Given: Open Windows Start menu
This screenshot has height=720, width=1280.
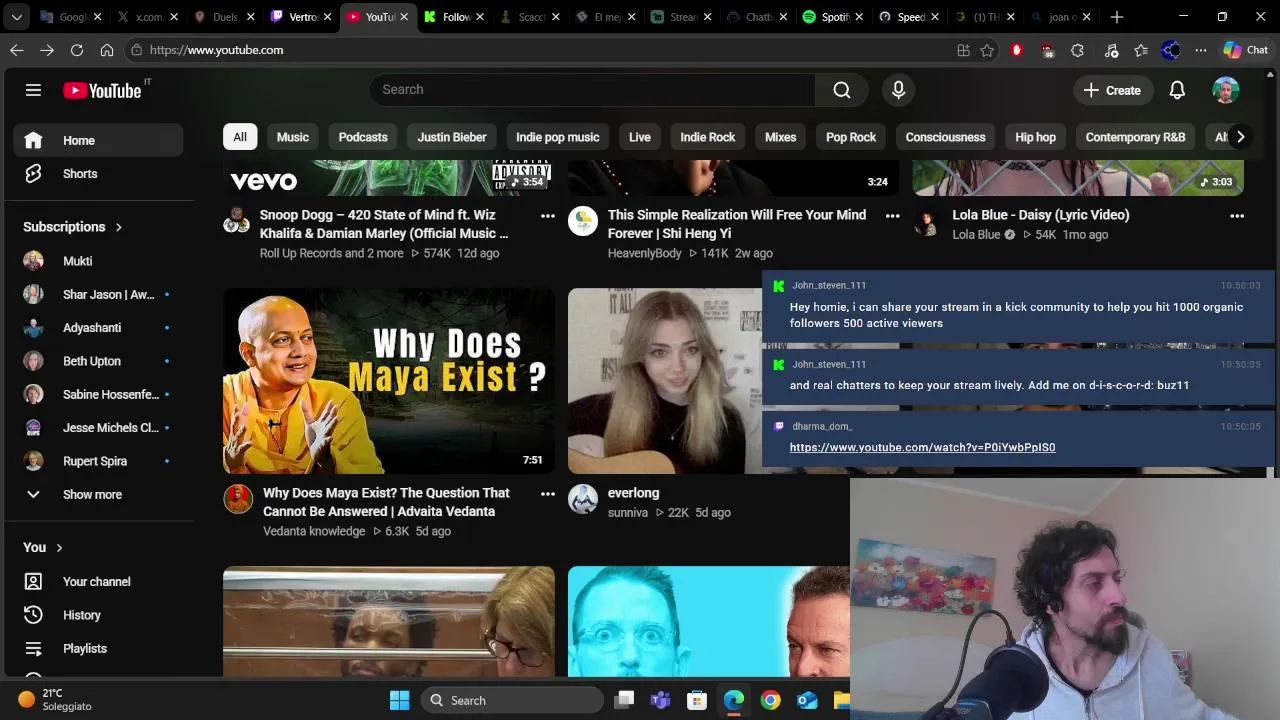Looking at the screenshot, I should coord(399,700).
